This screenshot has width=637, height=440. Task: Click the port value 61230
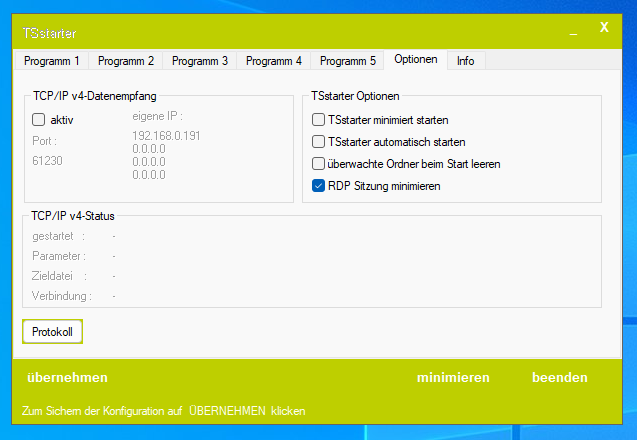tap(47, 161)
